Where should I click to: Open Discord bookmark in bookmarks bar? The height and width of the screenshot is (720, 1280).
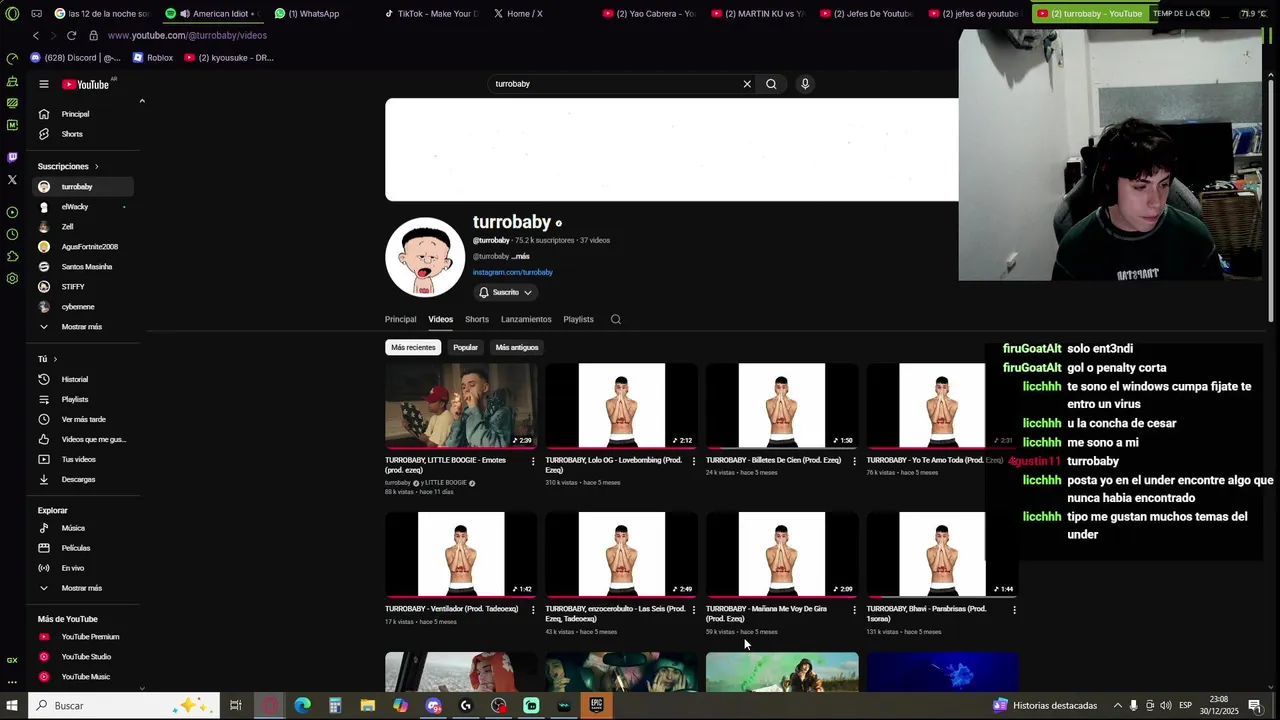point(76,58)
